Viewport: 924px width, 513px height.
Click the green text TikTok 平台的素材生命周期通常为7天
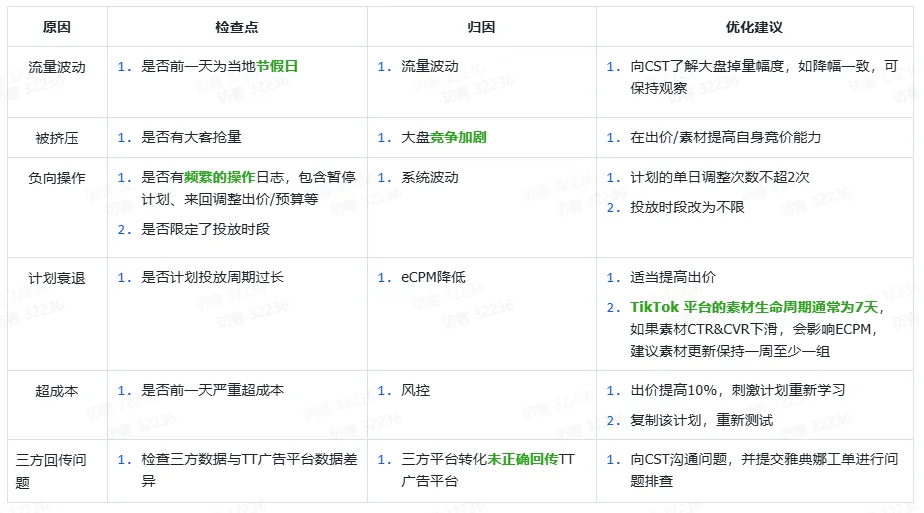[x=754, y=307]
